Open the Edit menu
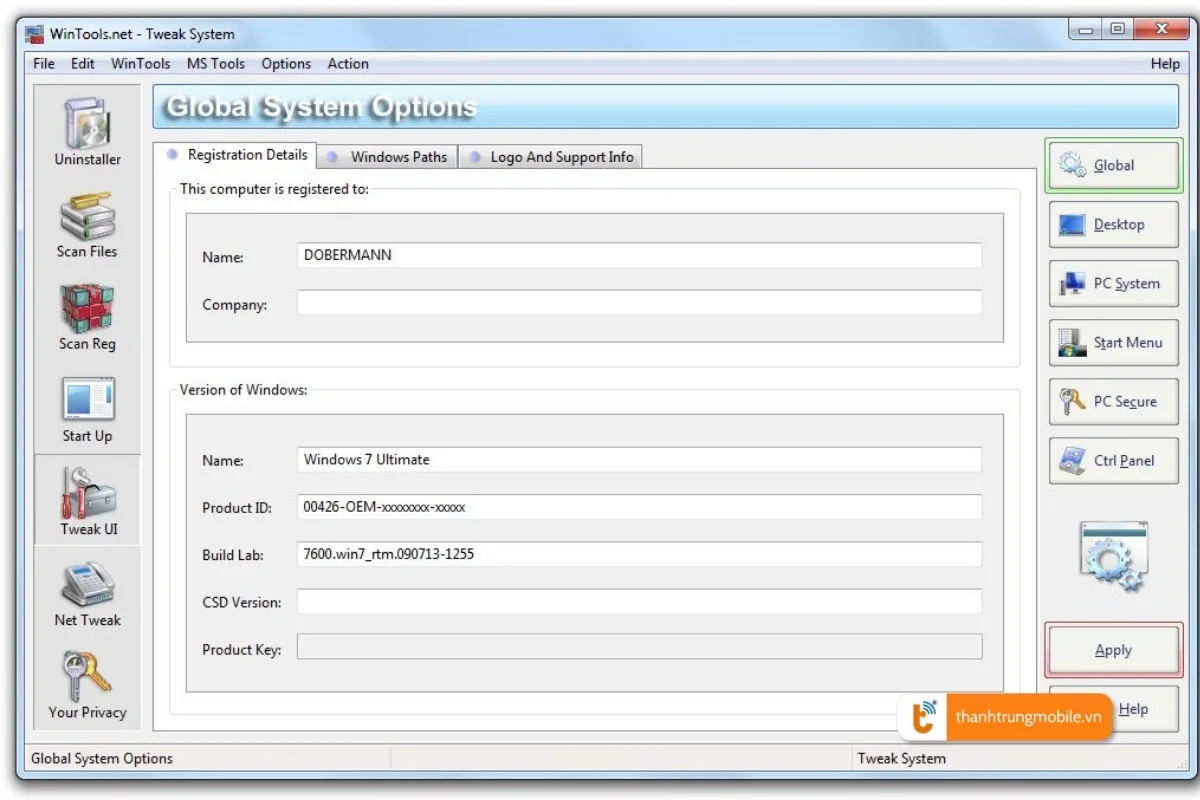Image resolution: width=1200 pixels, height=800 pixels. [x=82, y=63]
